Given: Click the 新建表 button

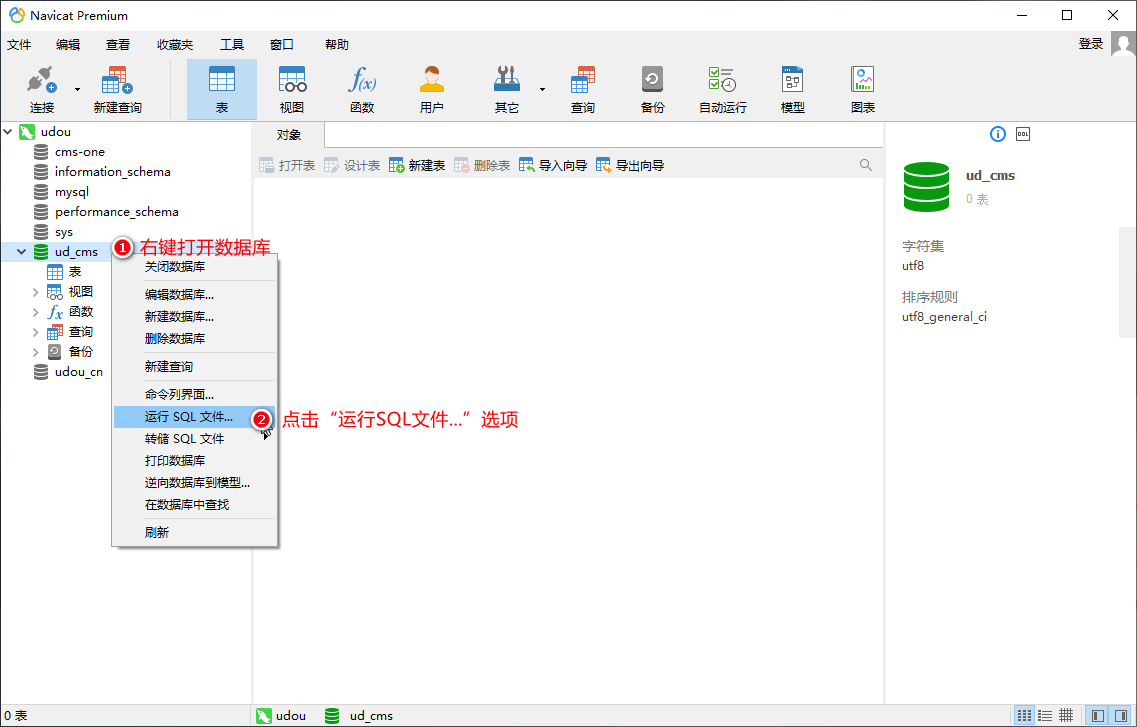Looking at the screenshot, I should 417,166.
